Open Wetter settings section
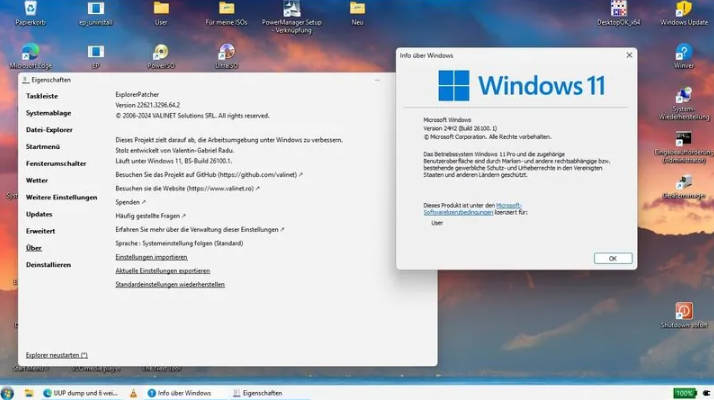The height and width of the screenshot is (400, 714). [37, 180]
